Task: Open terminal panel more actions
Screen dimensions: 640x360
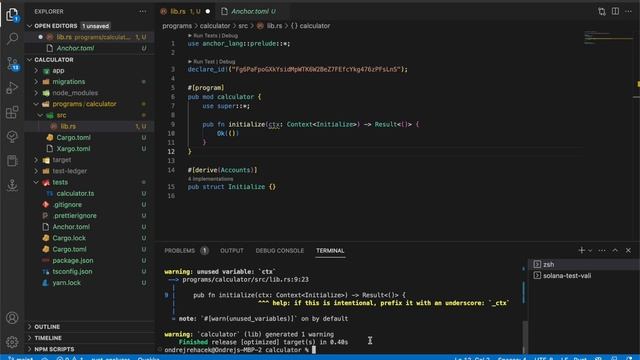Action: pyautogui.click(x=602, y=250)
